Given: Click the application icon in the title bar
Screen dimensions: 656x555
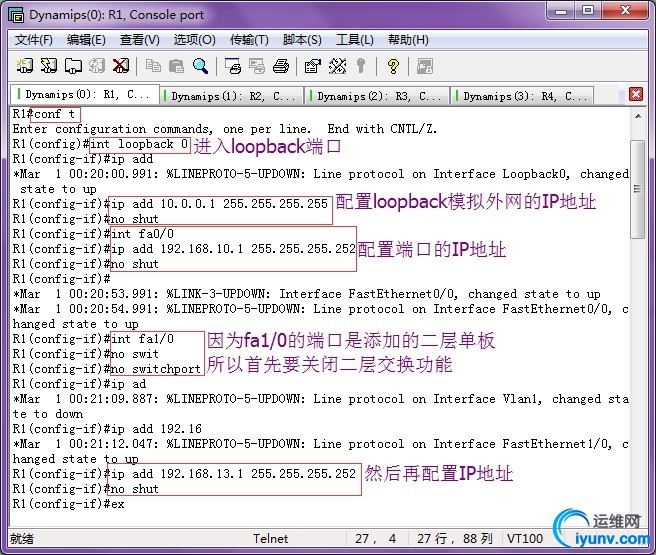Looking at the screenshot, I should coord(16,15).
